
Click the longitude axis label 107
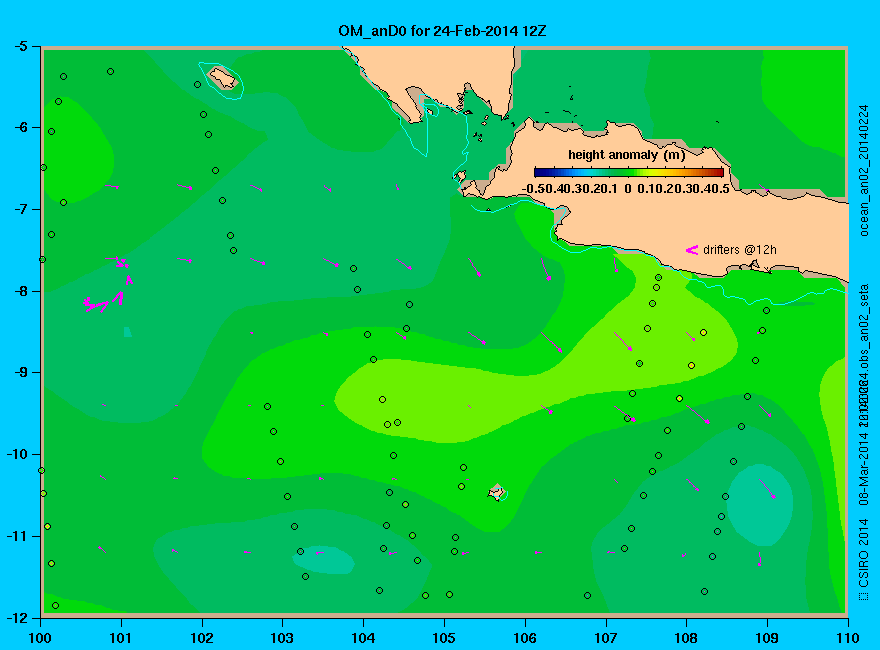click(606, 638)
